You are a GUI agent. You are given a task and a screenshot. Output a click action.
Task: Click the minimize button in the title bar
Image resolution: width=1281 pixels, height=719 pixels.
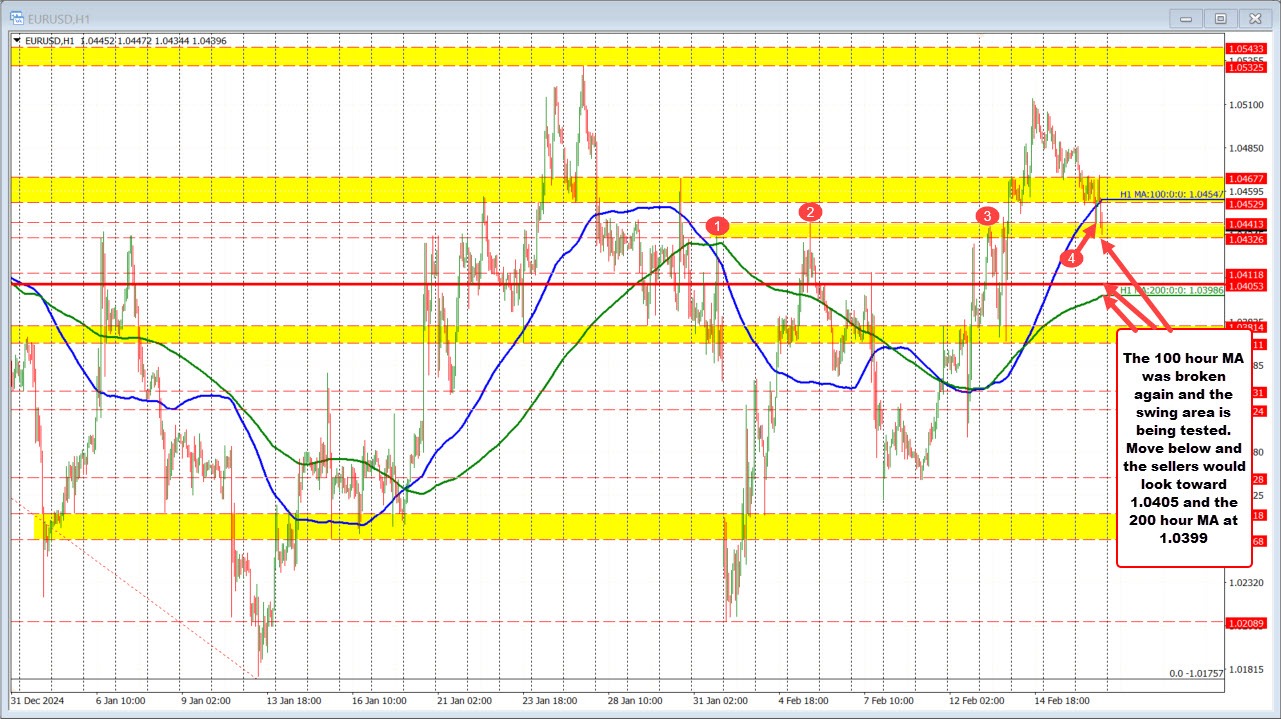click(1184, 17)
